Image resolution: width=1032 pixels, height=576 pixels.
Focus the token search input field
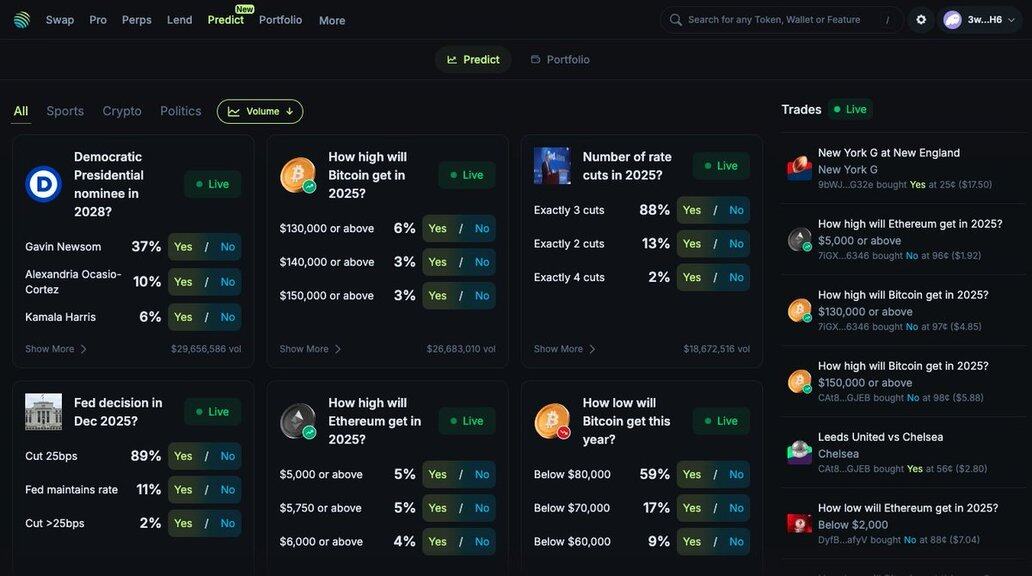780,20
